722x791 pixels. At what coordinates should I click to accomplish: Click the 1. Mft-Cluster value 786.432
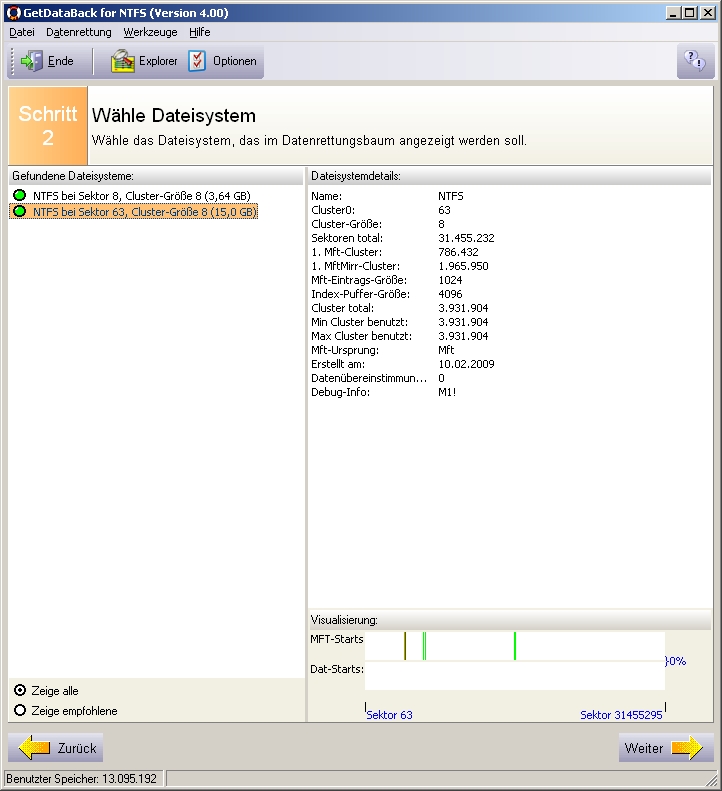(458, 252)
